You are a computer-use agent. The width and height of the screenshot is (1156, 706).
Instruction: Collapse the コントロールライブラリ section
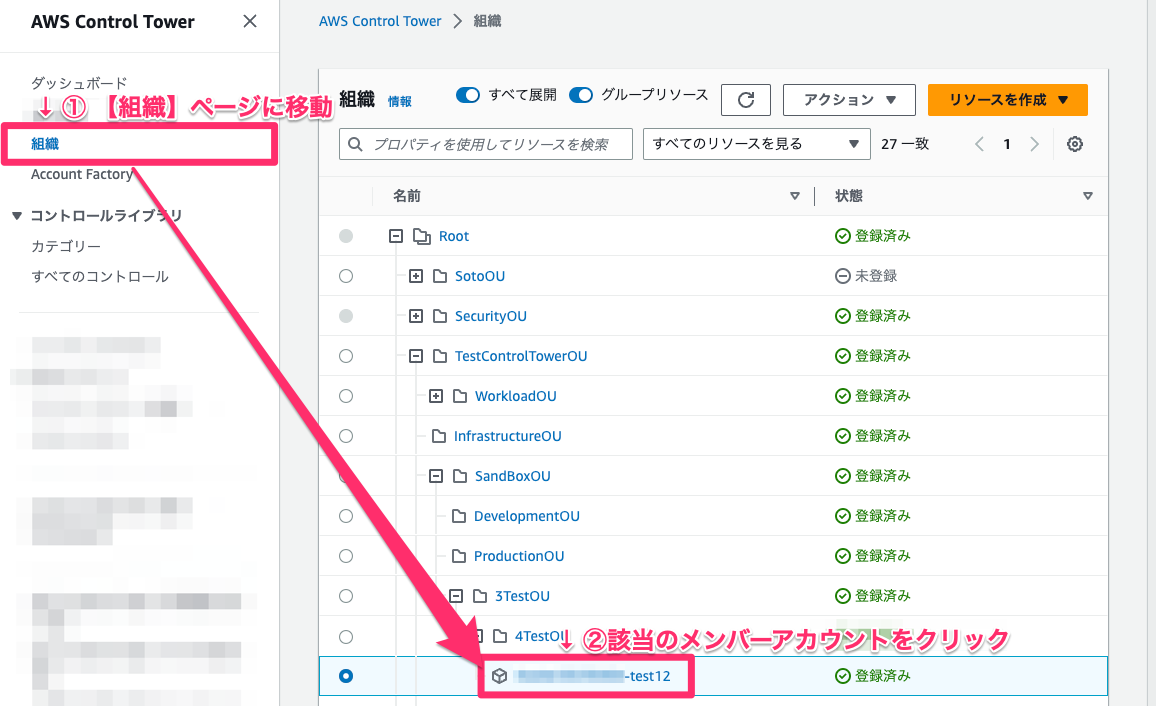click(17, 215)
